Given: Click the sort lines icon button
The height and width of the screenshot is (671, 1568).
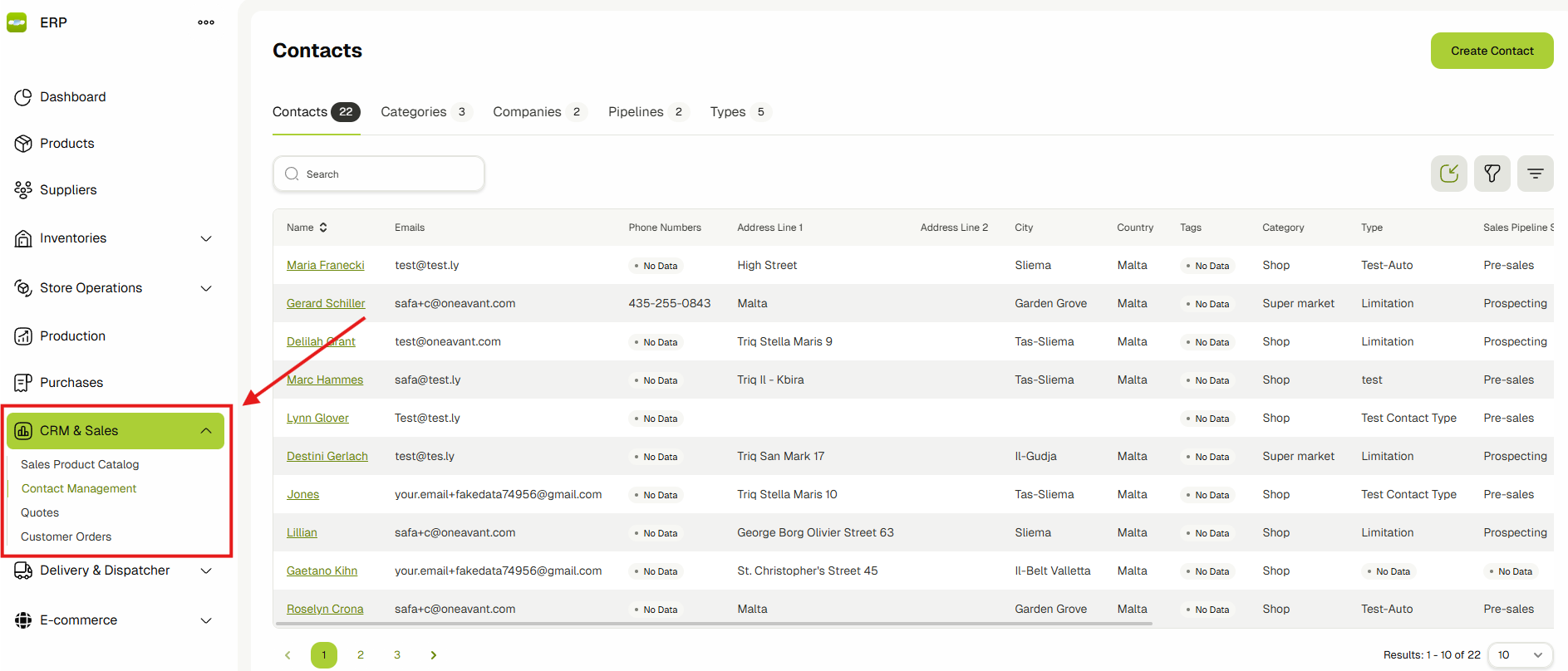Looking at the screenshot, I should (1535, 174).
